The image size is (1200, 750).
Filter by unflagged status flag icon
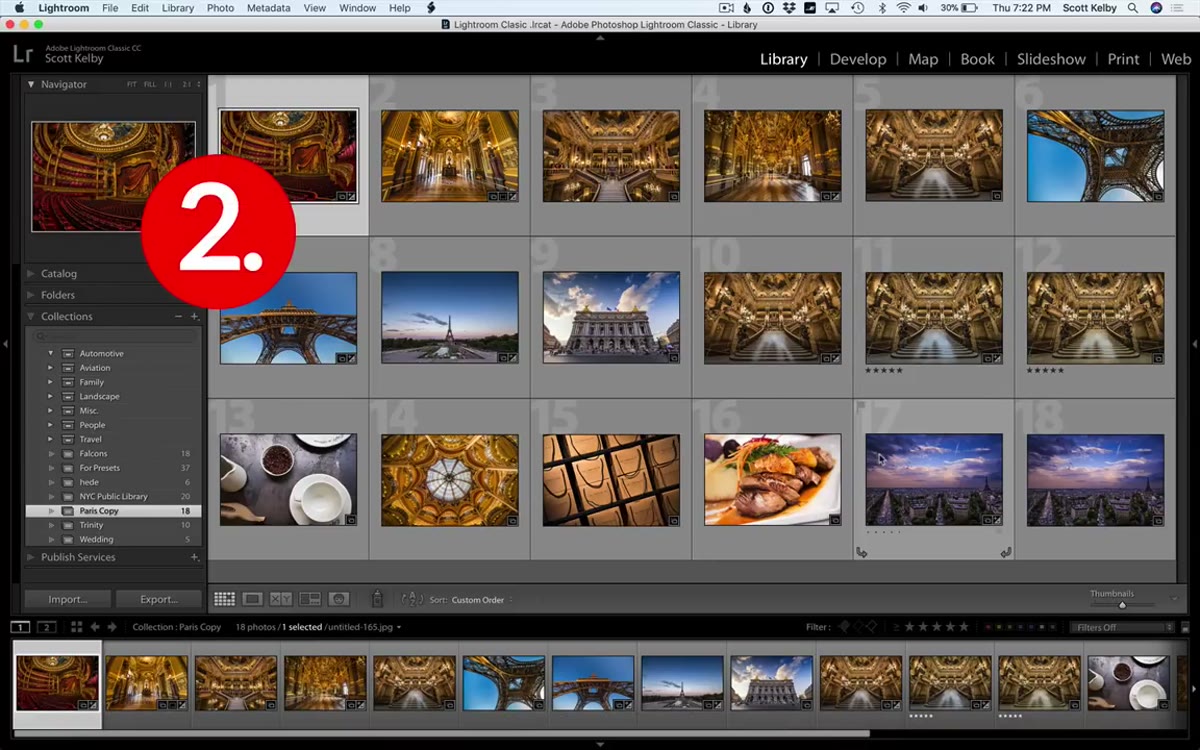pos(857,627)
